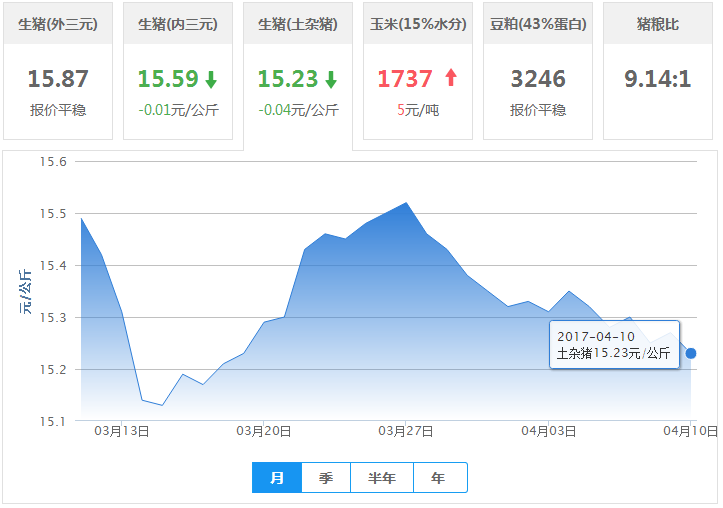Click the red up arrow beside 1737

pos(450,78)
